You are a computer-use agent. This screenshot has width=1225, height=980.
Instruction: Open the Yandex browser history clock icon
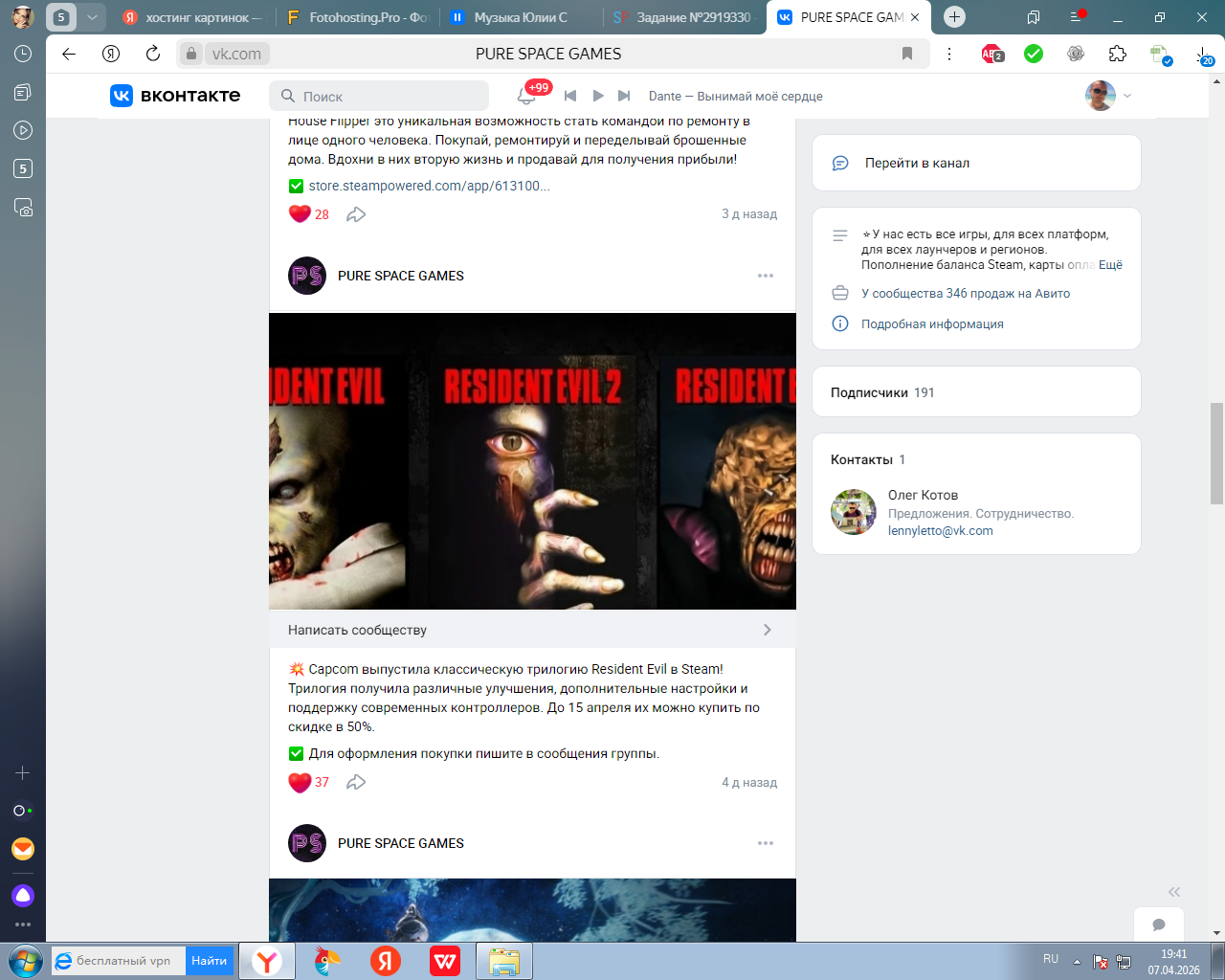point(23,54)
